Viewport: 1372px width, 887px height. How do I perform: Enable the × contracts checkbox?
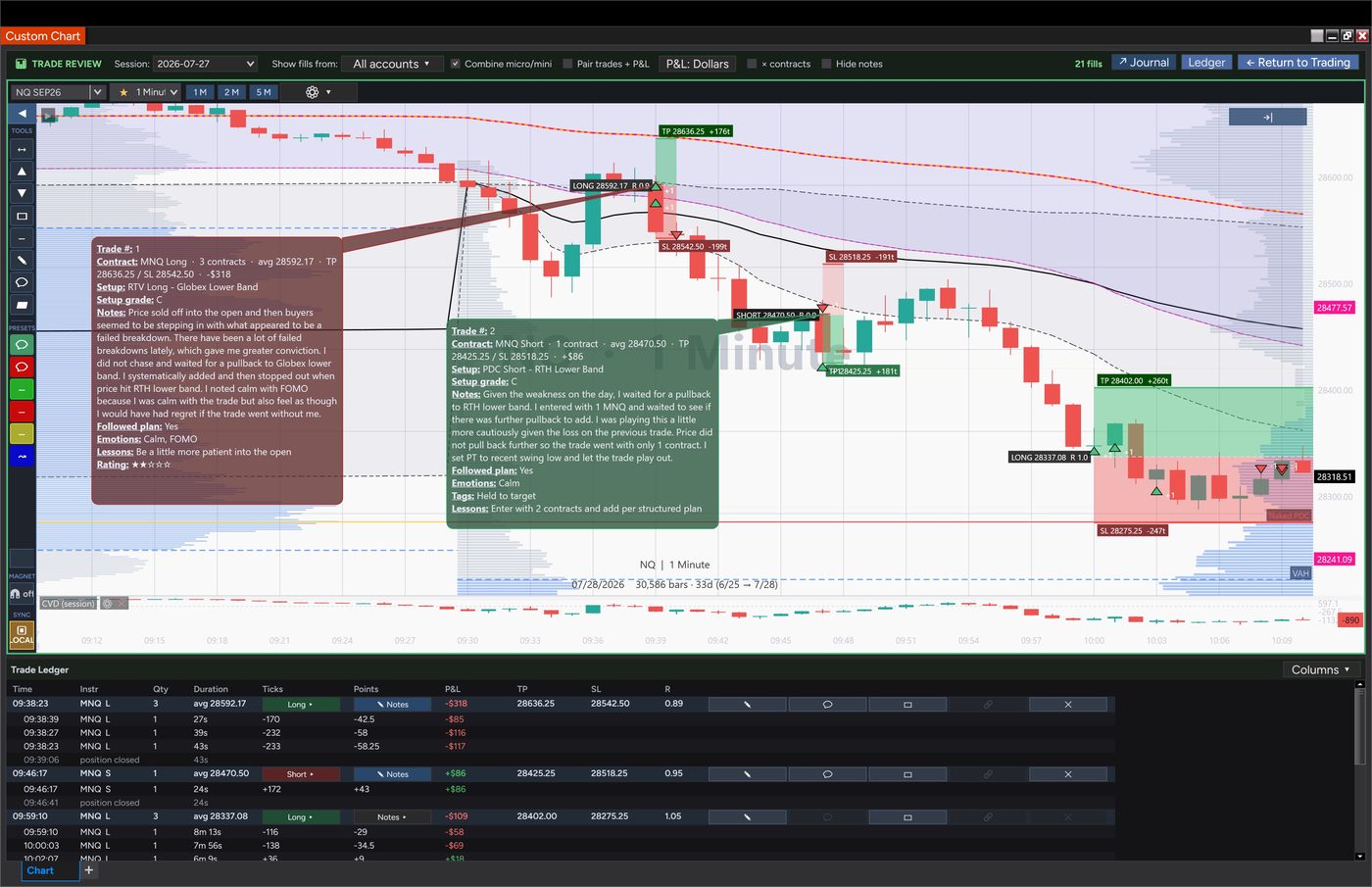tap(752, 64)
